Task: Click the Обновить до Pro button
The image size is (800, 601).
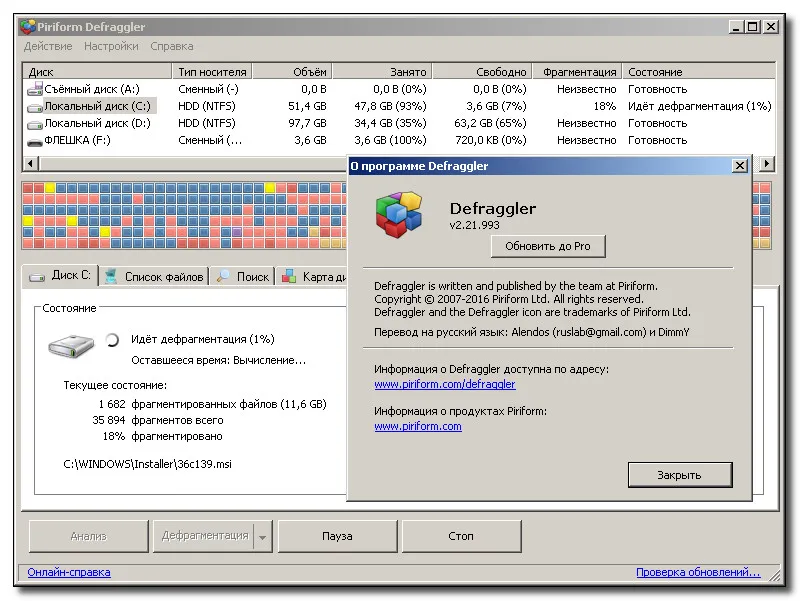Action: [548, 246]
